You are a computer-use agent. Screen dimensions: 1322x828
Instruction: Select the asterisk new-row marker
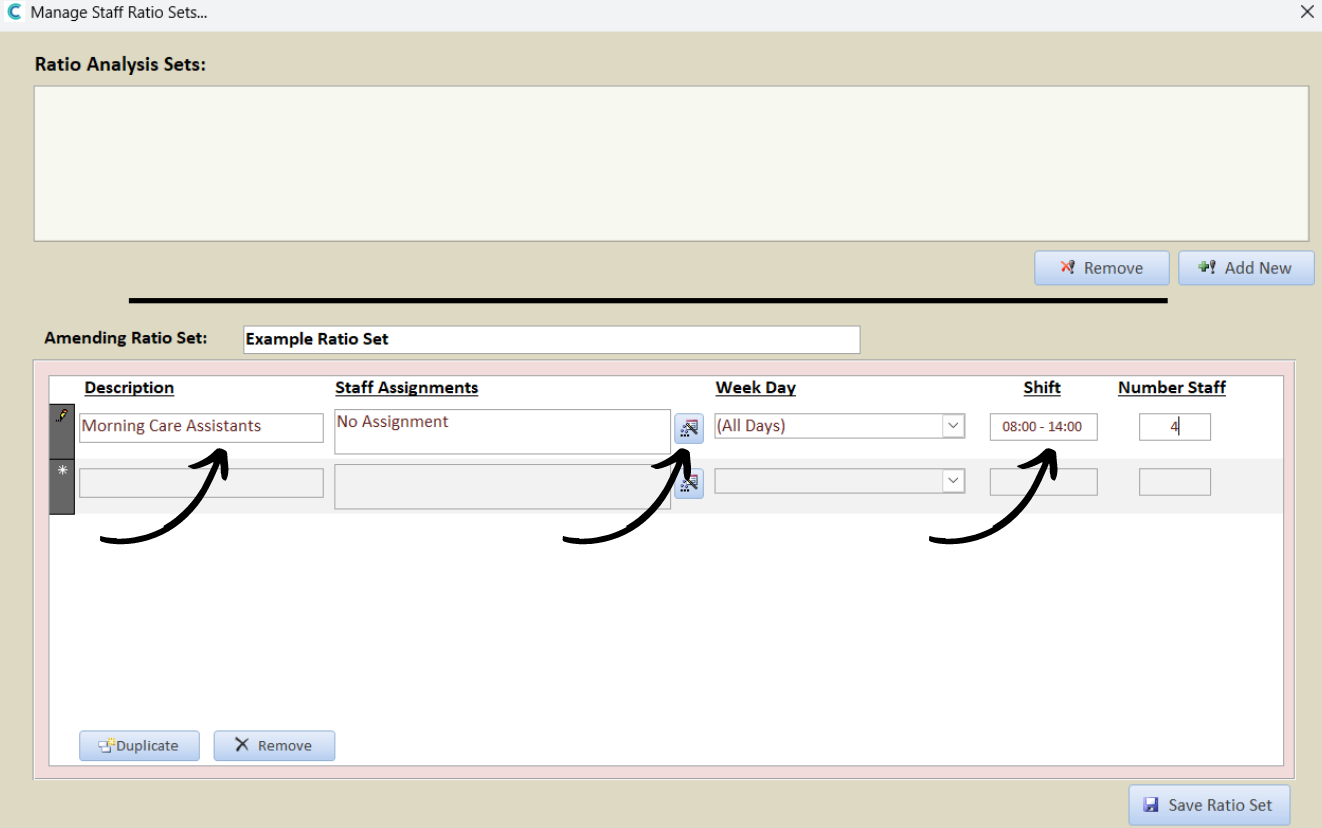pyautogui.click(x=62, y=487)
